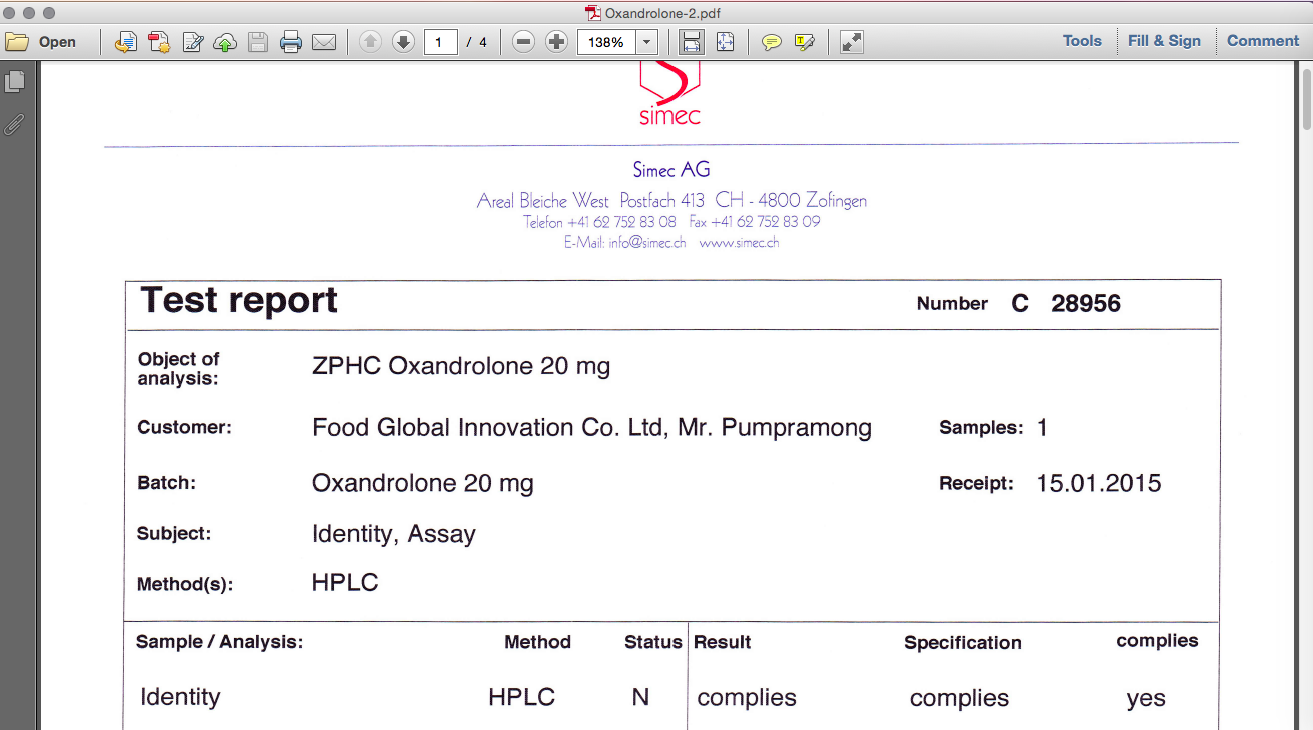Go to next page with down arrow
This screenshot has height=730, width=1313.
[x=403, y=42]
